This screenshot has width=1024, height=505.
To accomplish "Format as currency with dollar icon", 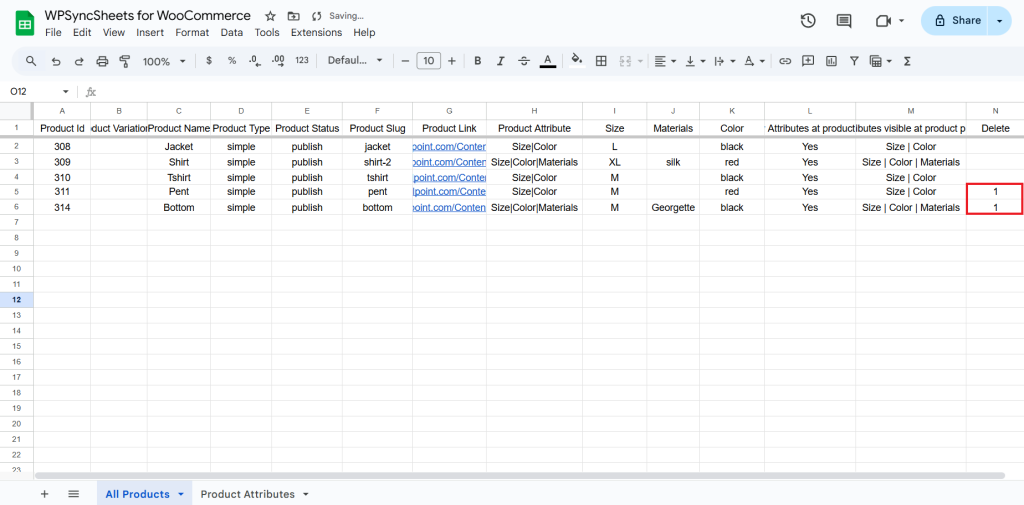I will tap(209, 61).
